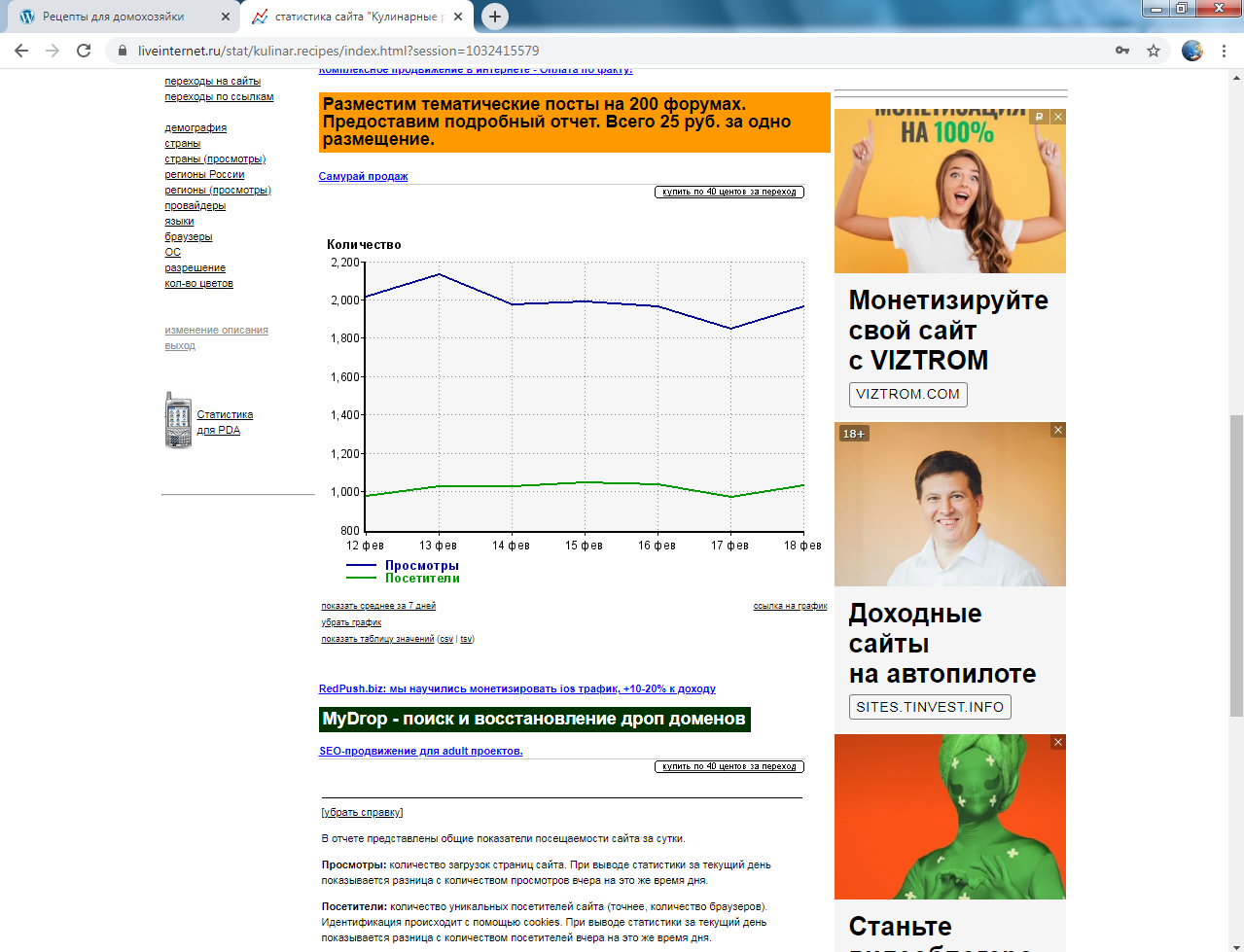Open the "регионы России" report

(204, 175)
